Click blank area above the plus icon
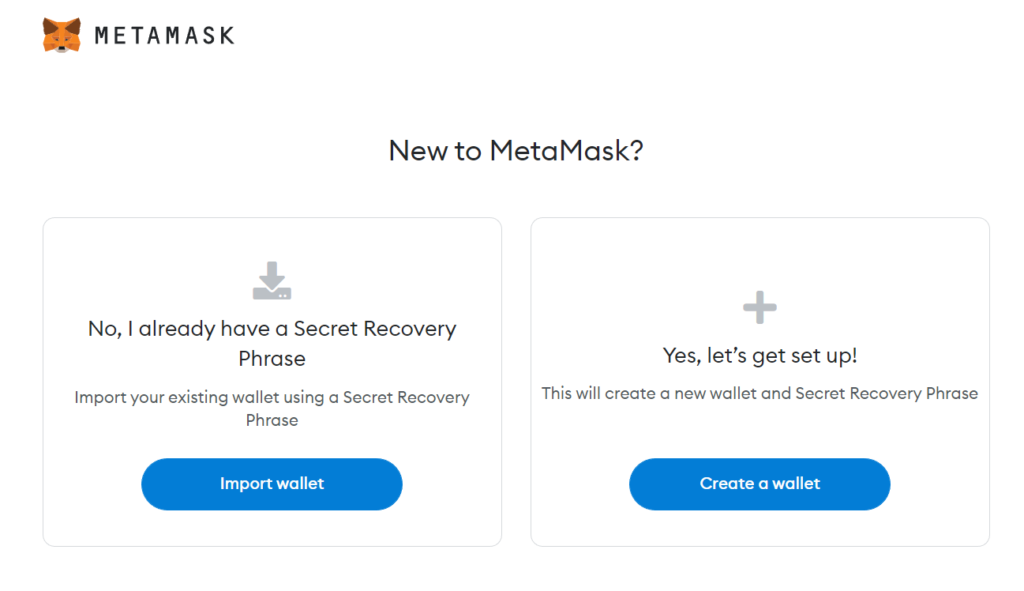The width and height of the screenshot is (1024, 591). [x=760, y=255]
